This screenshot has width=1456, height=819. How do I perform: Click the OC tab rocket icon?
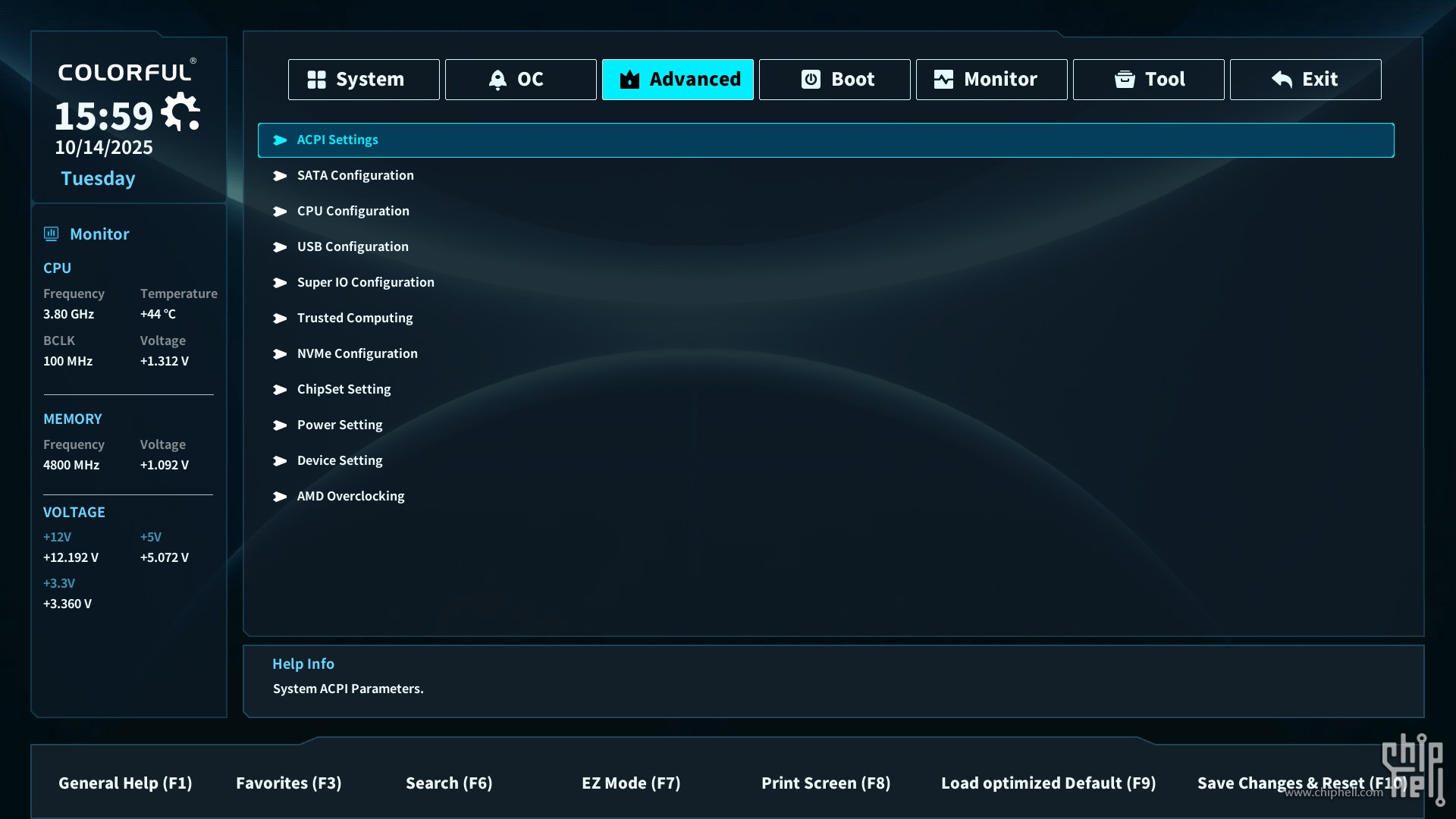point(497,80)
